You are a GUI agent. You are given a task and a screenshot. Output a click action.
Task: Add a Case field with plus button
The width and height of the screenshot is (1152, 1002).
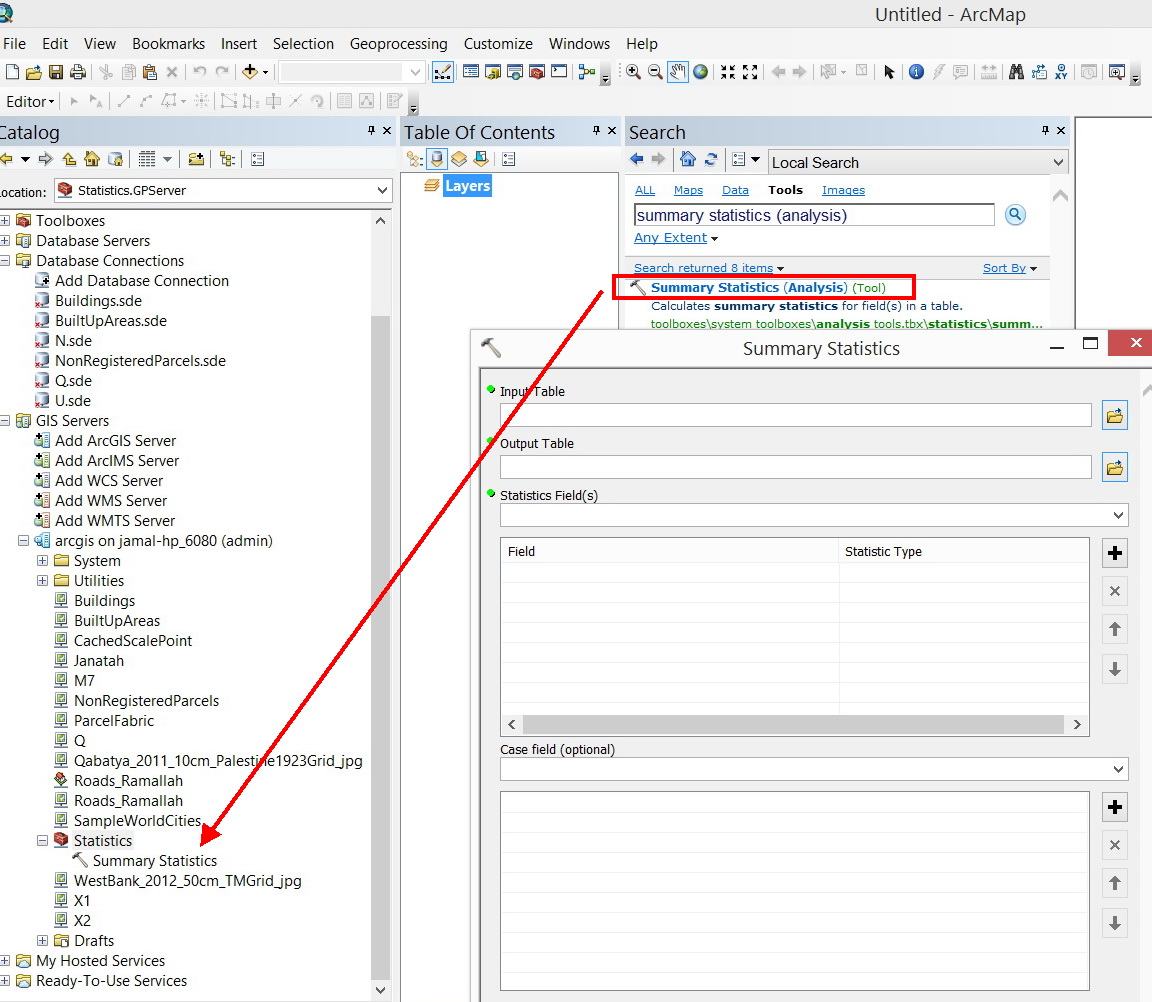click(1115, 807)
